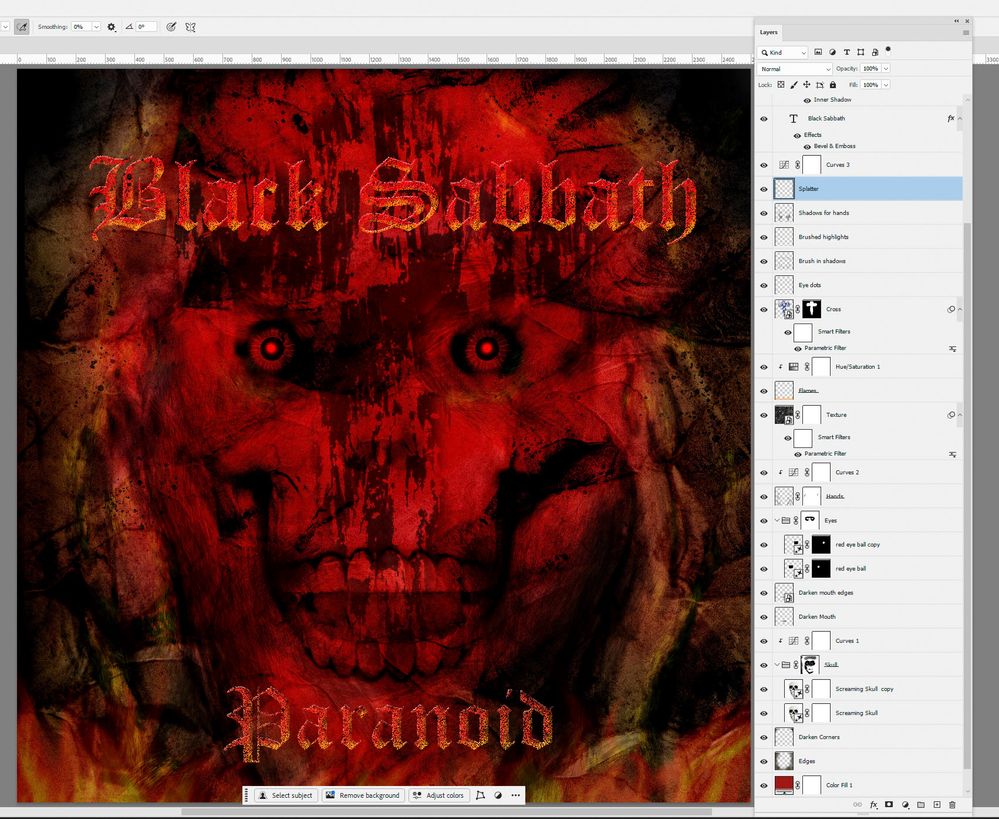Select the Hue/Saturation 1 layer
999x819 pixels.
click(867, 367)
